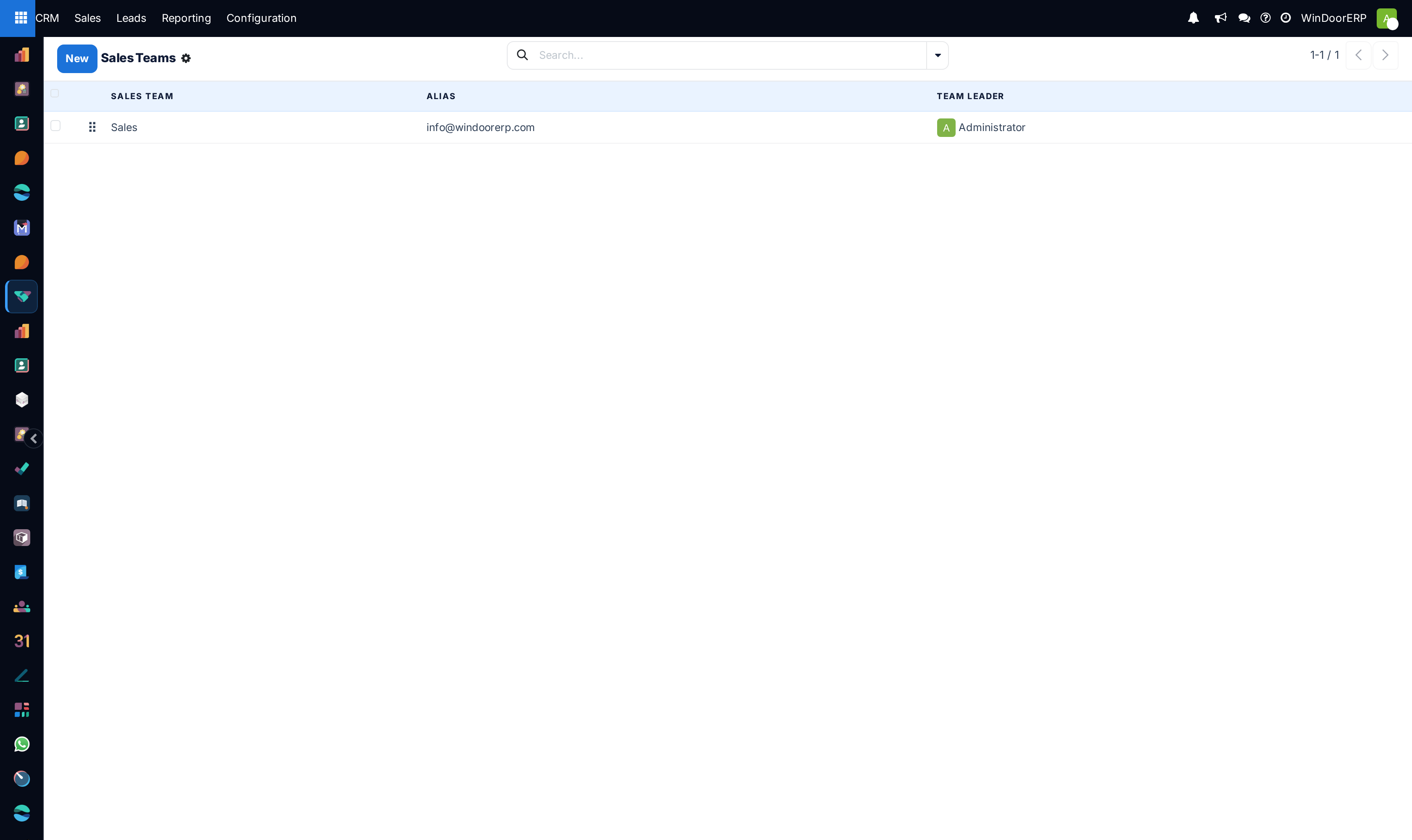The width and height of the screenshot is (1412, 840).
Task: Open the notifications bell
Action: pyautogui.click(x=1193, y=18)
